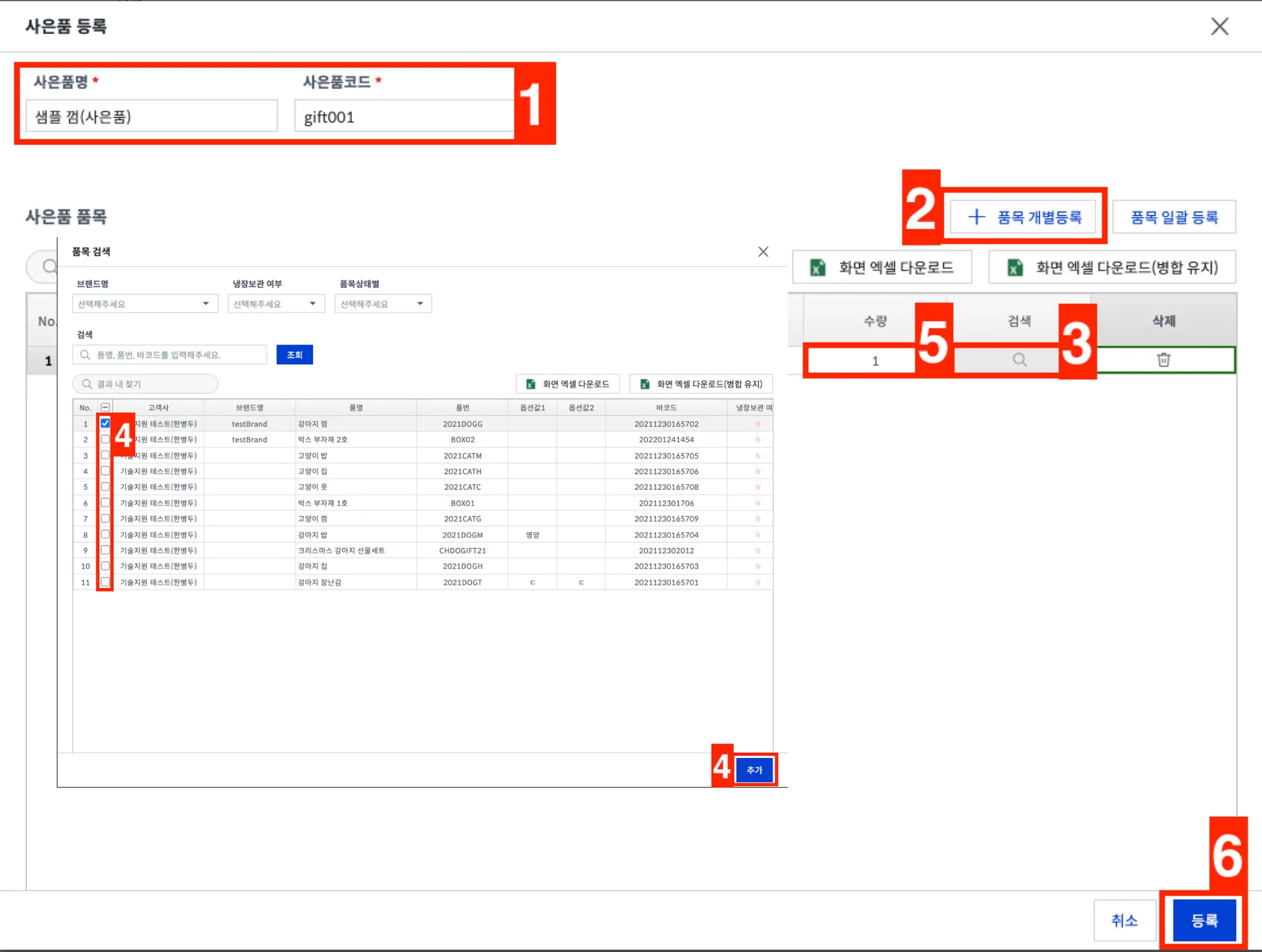The image size is (1262, 952).
Task: Click Excel icon of 화면 엑셀 다운로드 in popup
Action: click(x=531, y=384)
